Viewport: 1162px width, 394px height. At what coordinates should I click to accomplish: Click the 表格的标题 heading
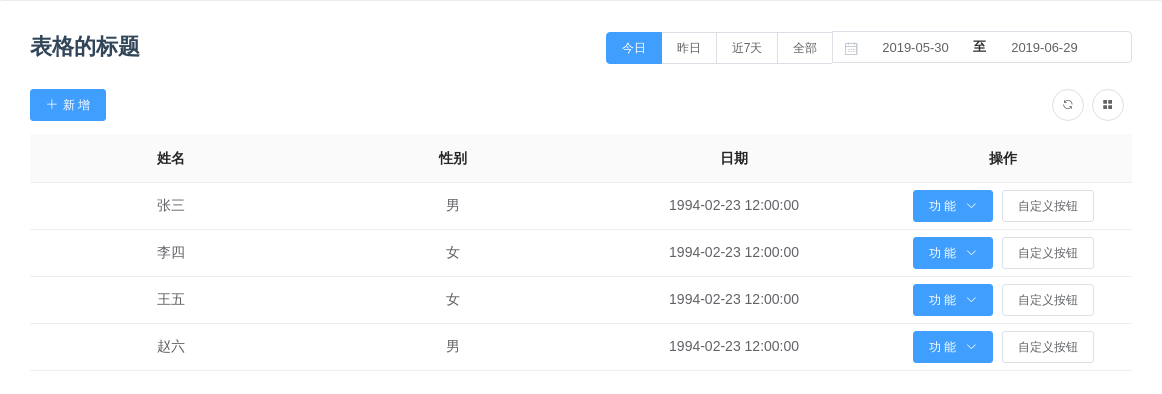(x=85, y=47)
